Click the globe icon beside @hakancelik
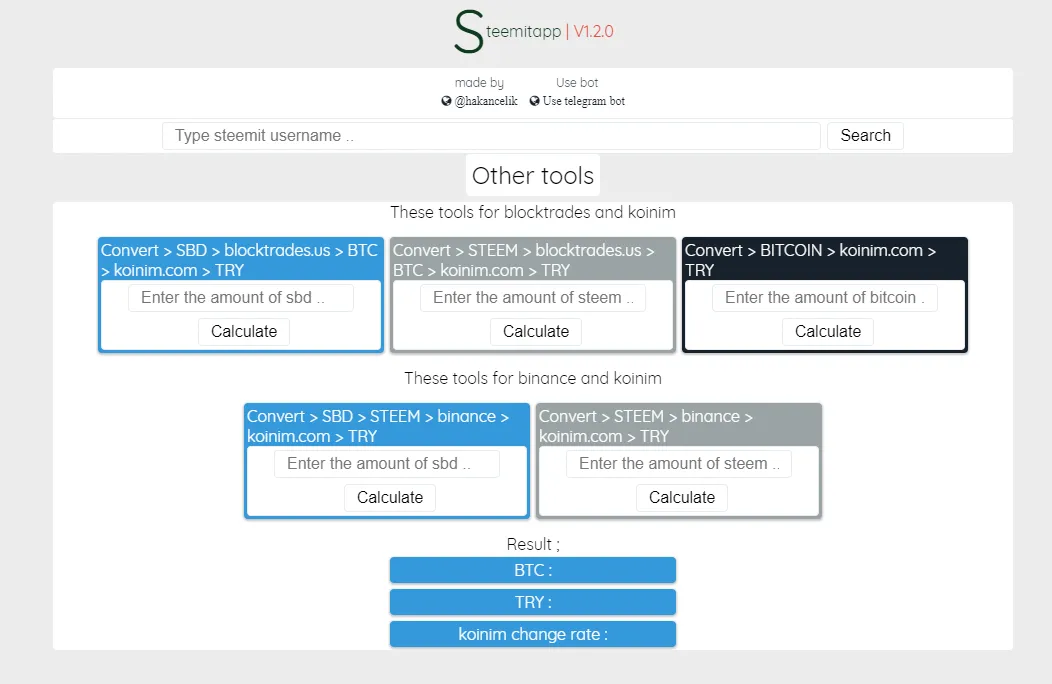 click(x=447, y=101)
